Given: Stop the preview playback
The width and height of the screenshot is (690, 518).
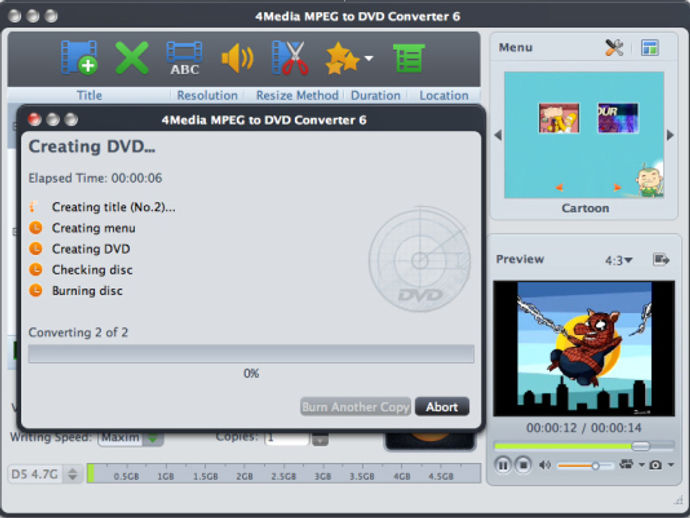Looking at the screenshot, I should click(523, 465).
